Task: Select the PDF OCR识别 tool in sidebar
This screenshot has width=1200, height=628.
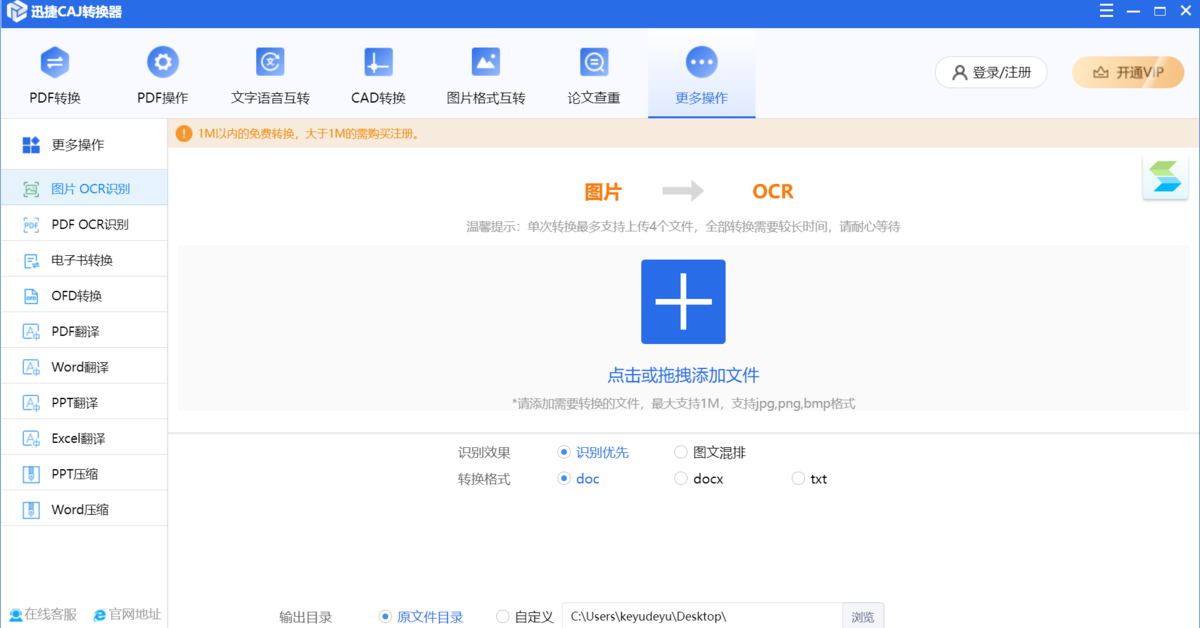Action: click(83, 223)
